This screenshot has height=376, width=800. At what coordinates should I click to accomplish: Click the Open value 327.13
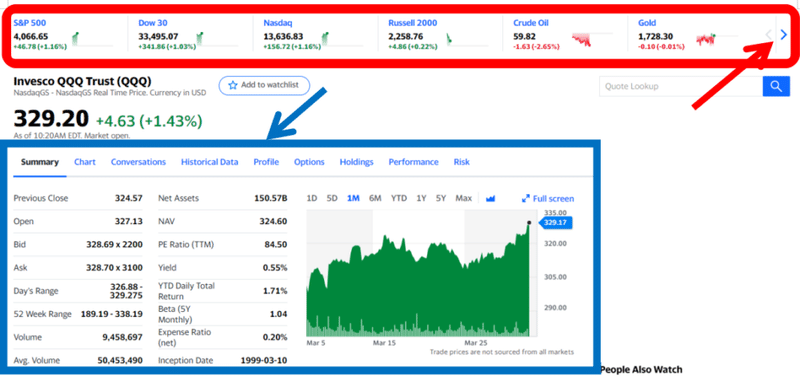pyautogui.click(x=129, y=222)
